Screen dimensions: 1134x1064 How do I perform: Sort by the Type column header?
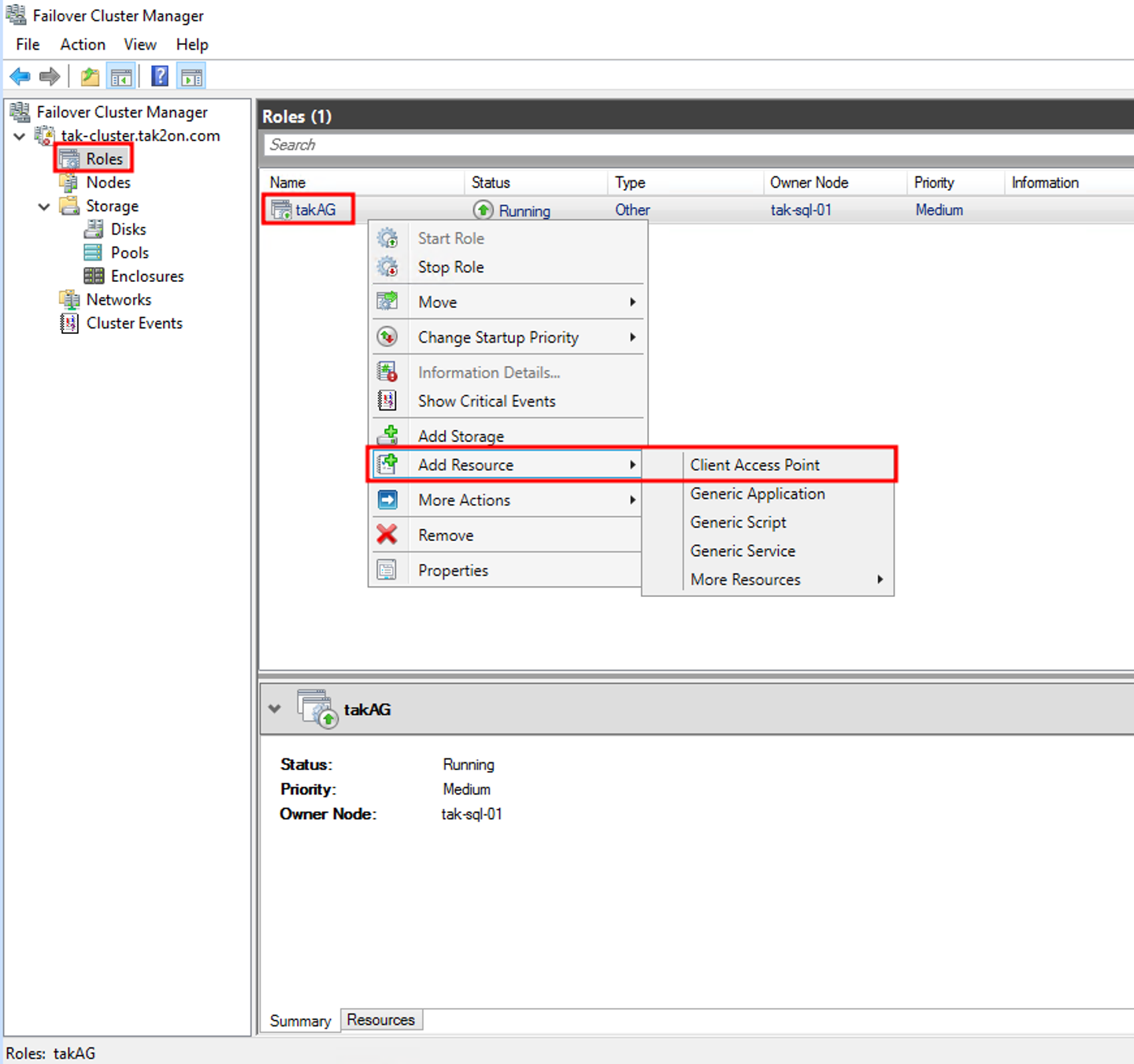[686, 183]
